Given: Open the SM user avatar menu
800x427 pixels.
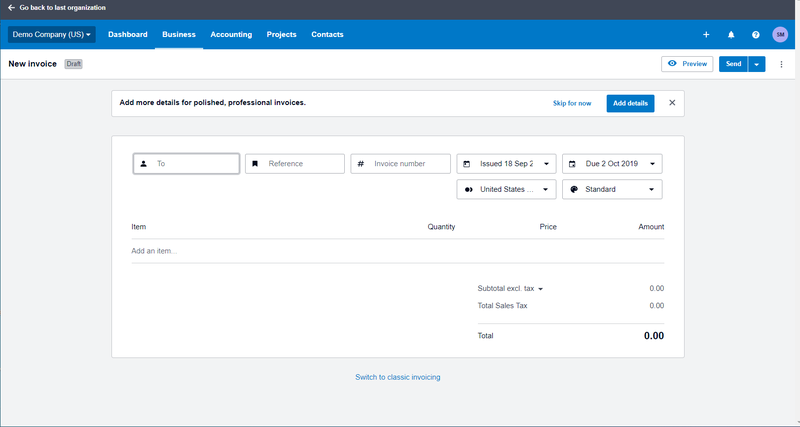Looking at the screenshot, I should pos(780,35).
